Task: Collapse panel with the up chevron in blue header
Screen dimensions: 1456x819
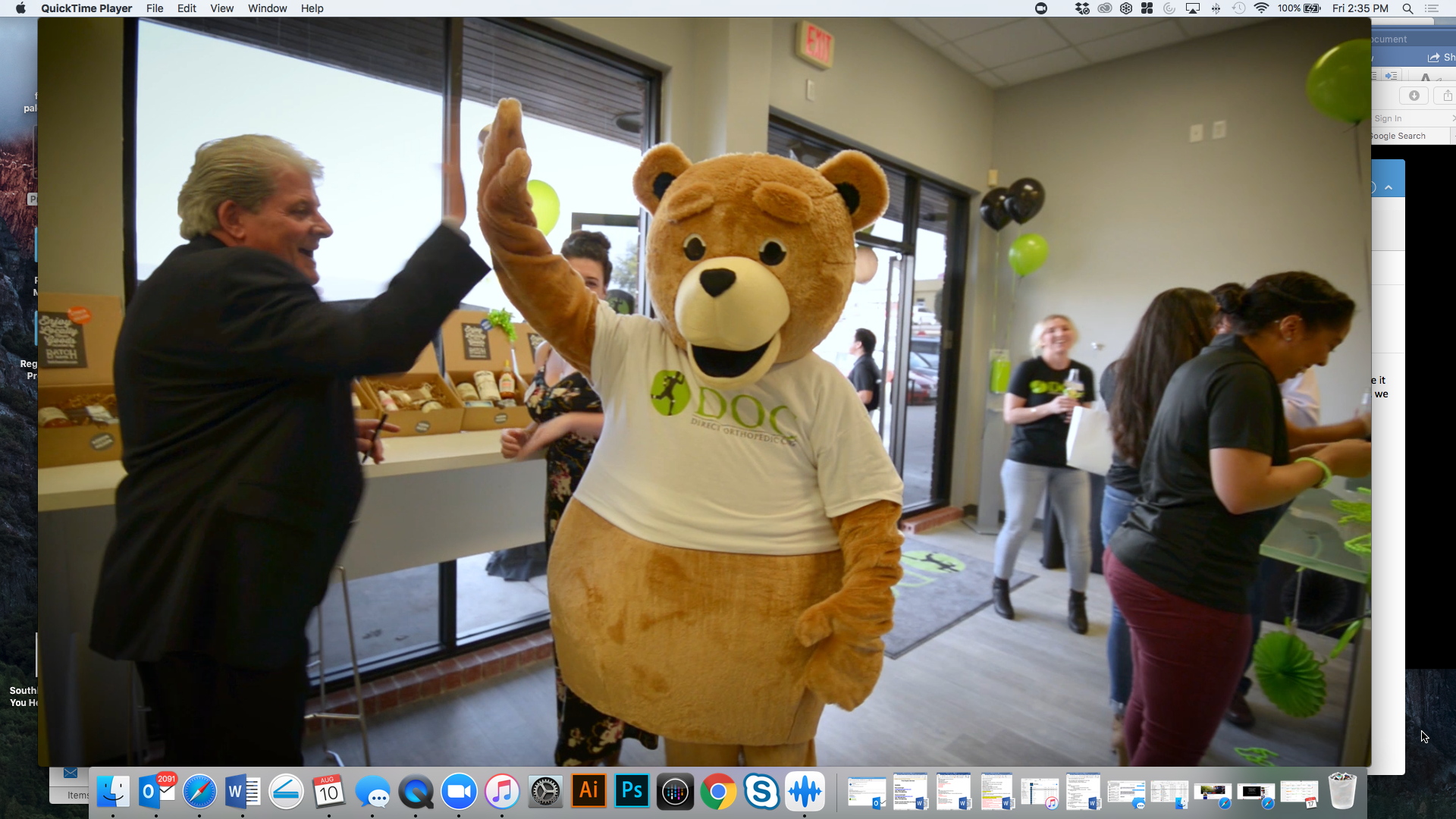Action: (x=1389, y=187)
